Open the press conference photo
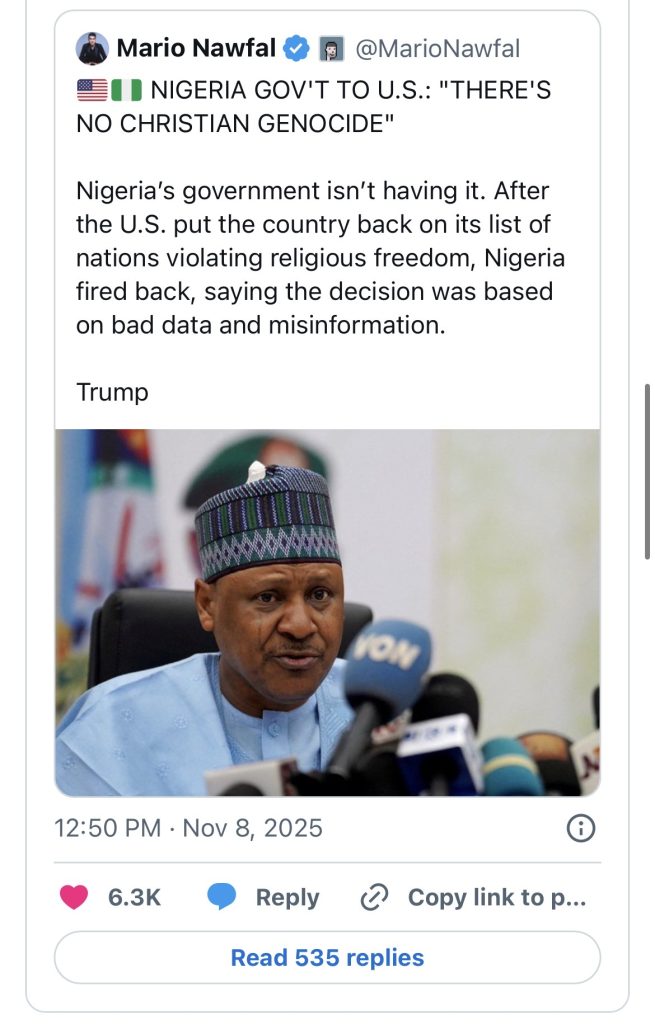 point(328,612)
